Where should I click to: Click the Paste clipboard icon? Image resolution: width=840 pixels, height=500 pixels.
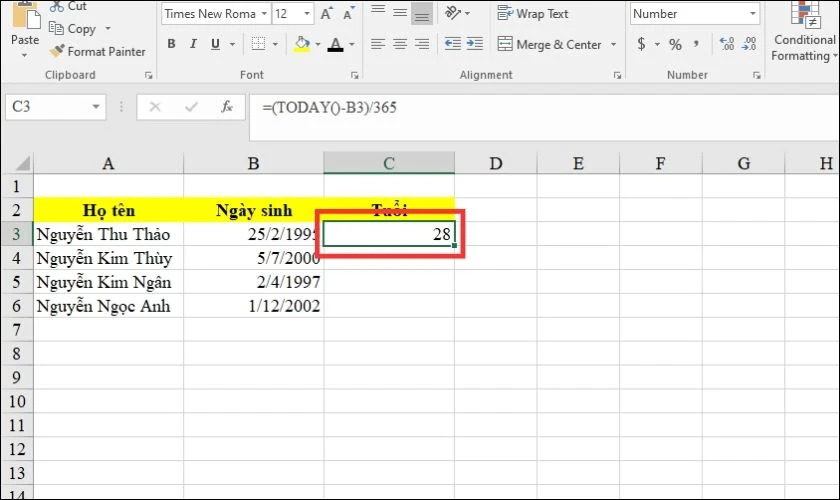(x=25, y=16)
